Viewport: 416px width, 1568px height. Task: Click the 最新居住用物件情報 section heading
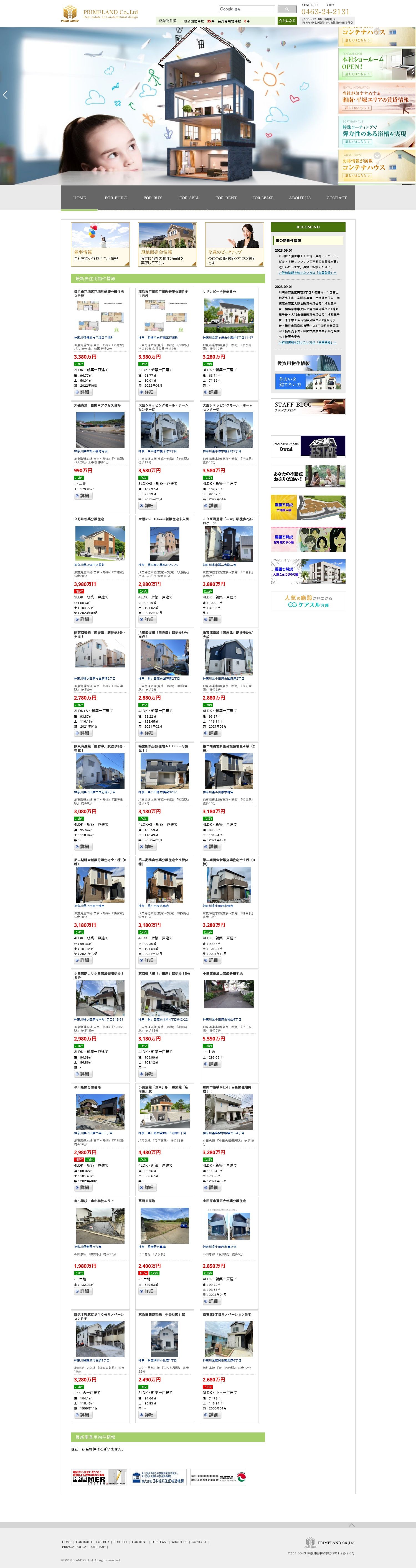168,278
